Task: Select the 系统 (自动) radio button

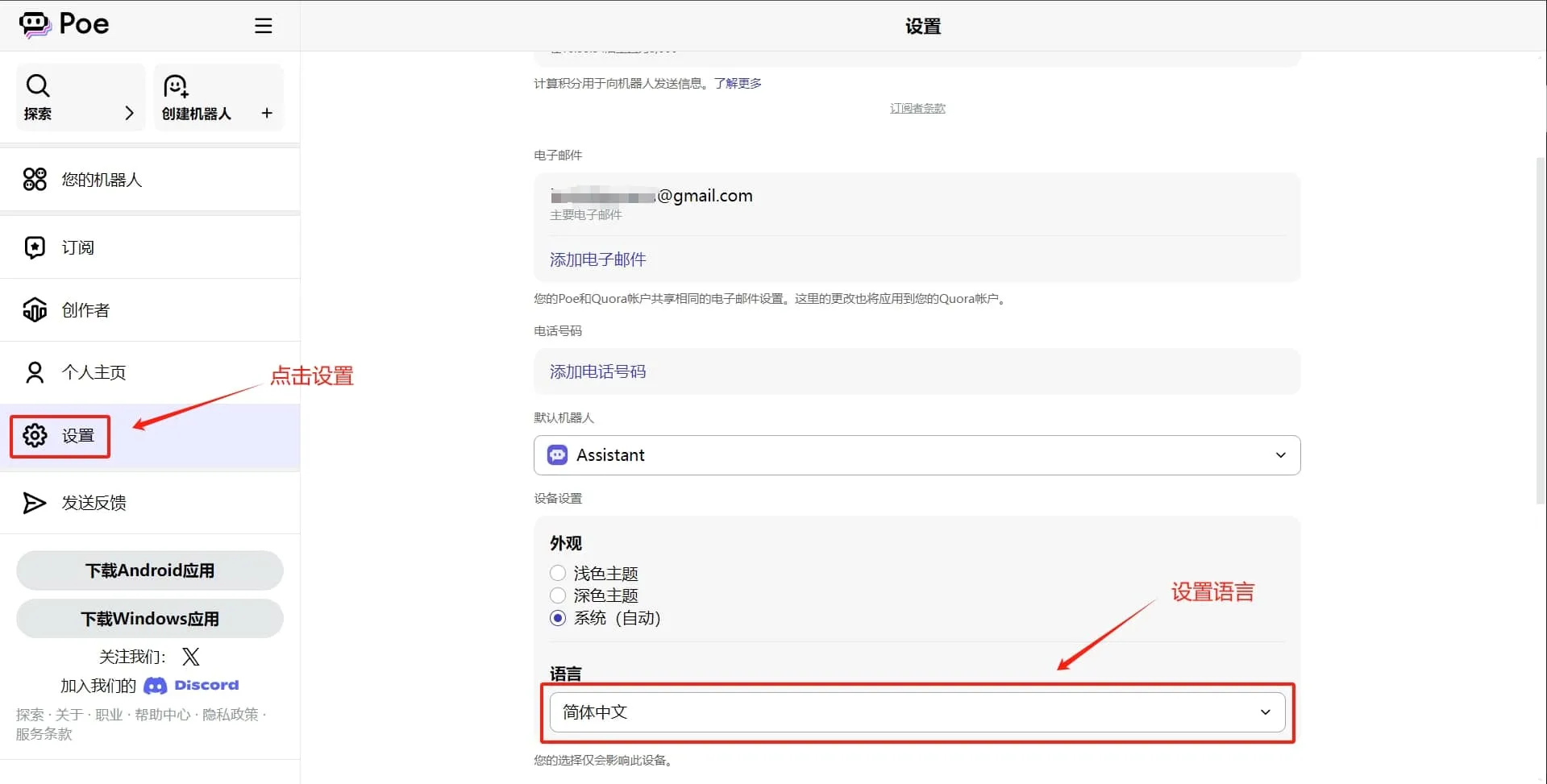Action: click(558, 618)
